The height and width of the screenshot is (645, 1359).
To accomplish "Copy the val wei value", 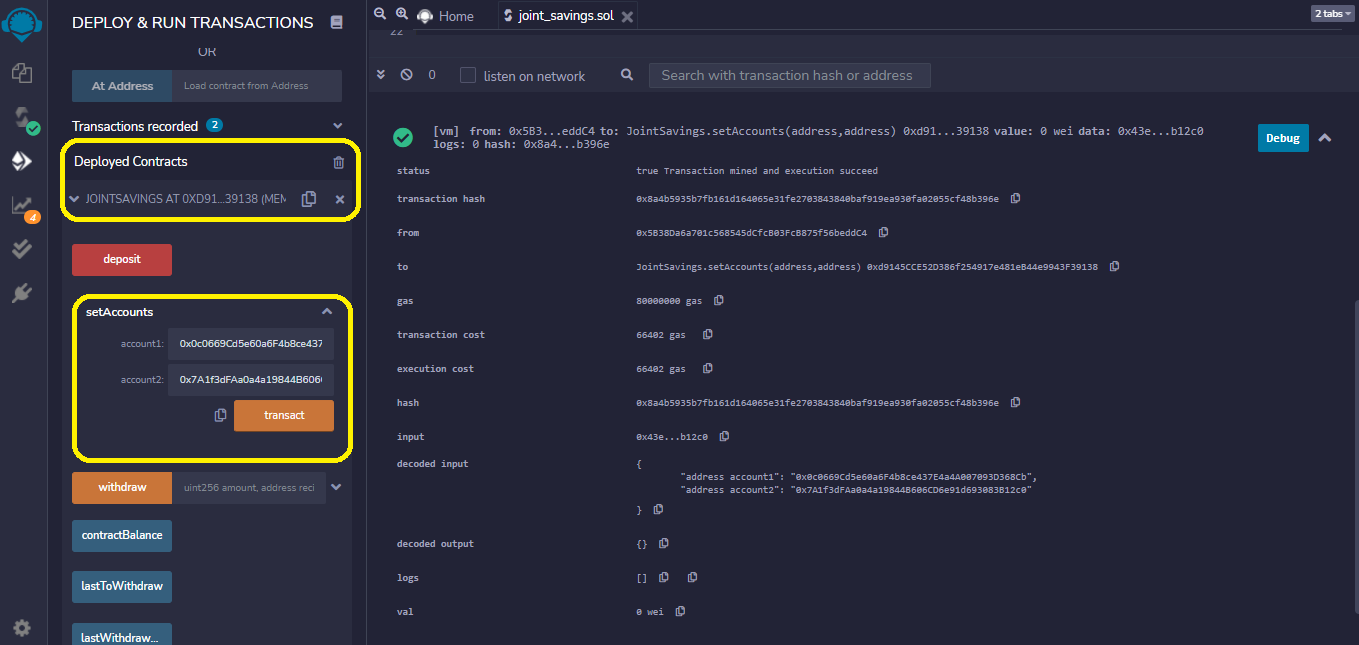I will (680, 612).
